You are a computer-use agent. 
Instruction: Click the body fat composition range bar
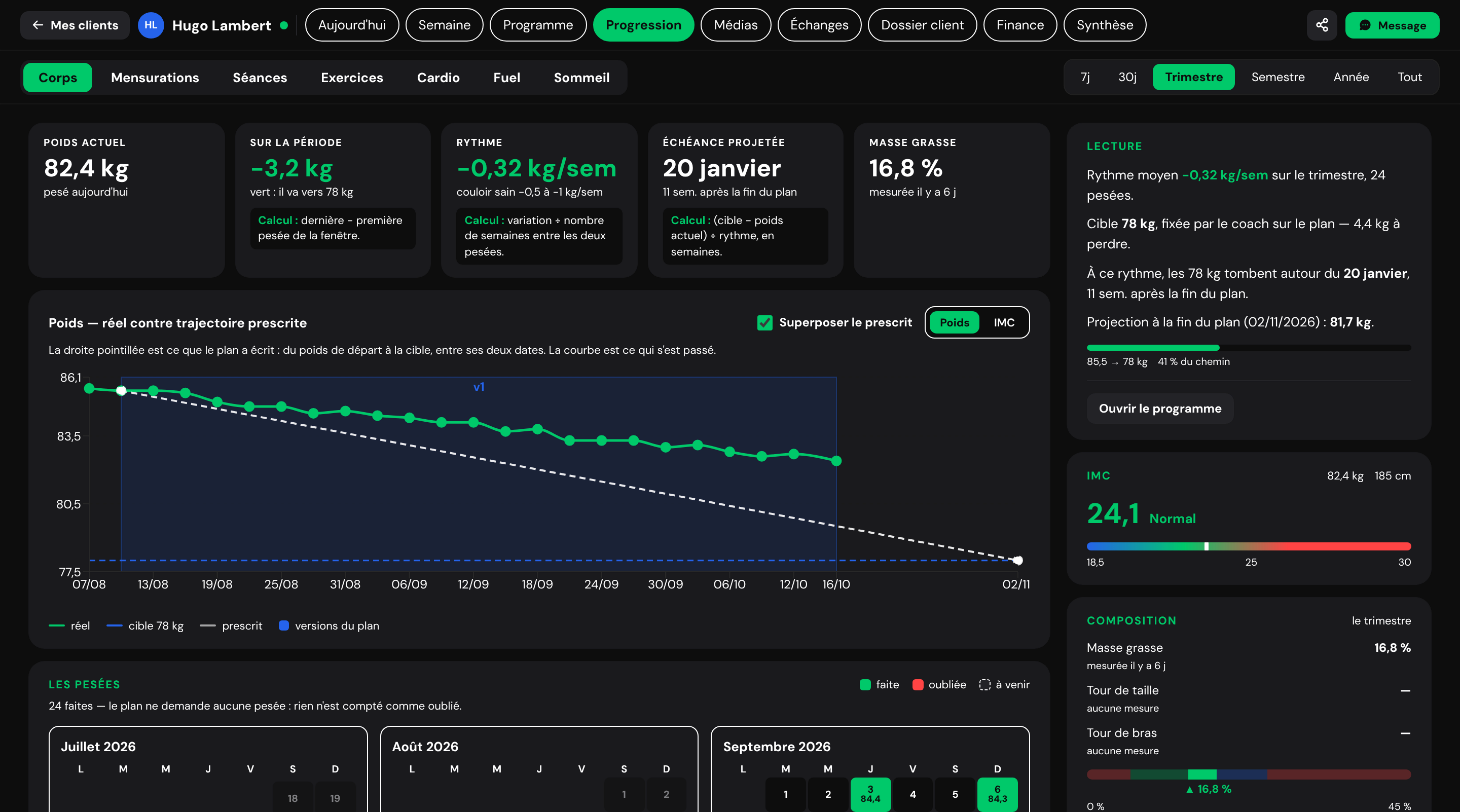pos(1249,774)
